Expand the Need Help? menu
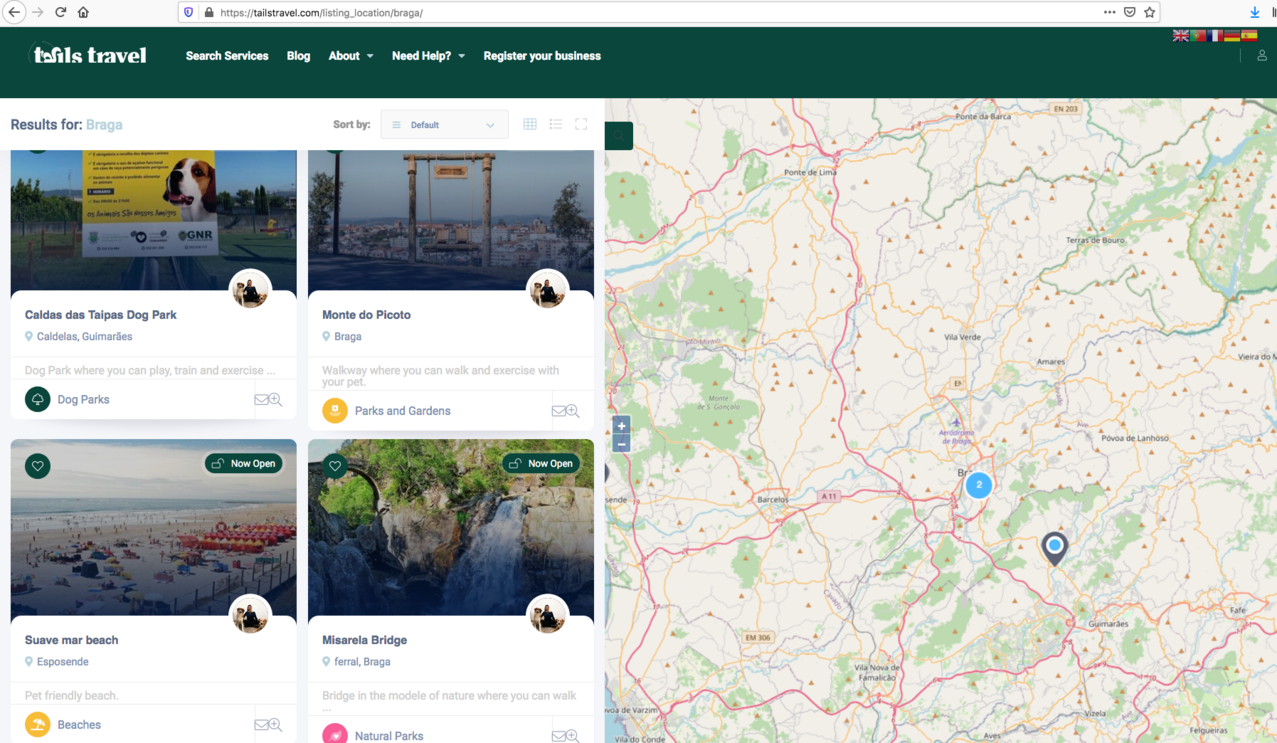 pyautogui.click(x=428, y=56)
